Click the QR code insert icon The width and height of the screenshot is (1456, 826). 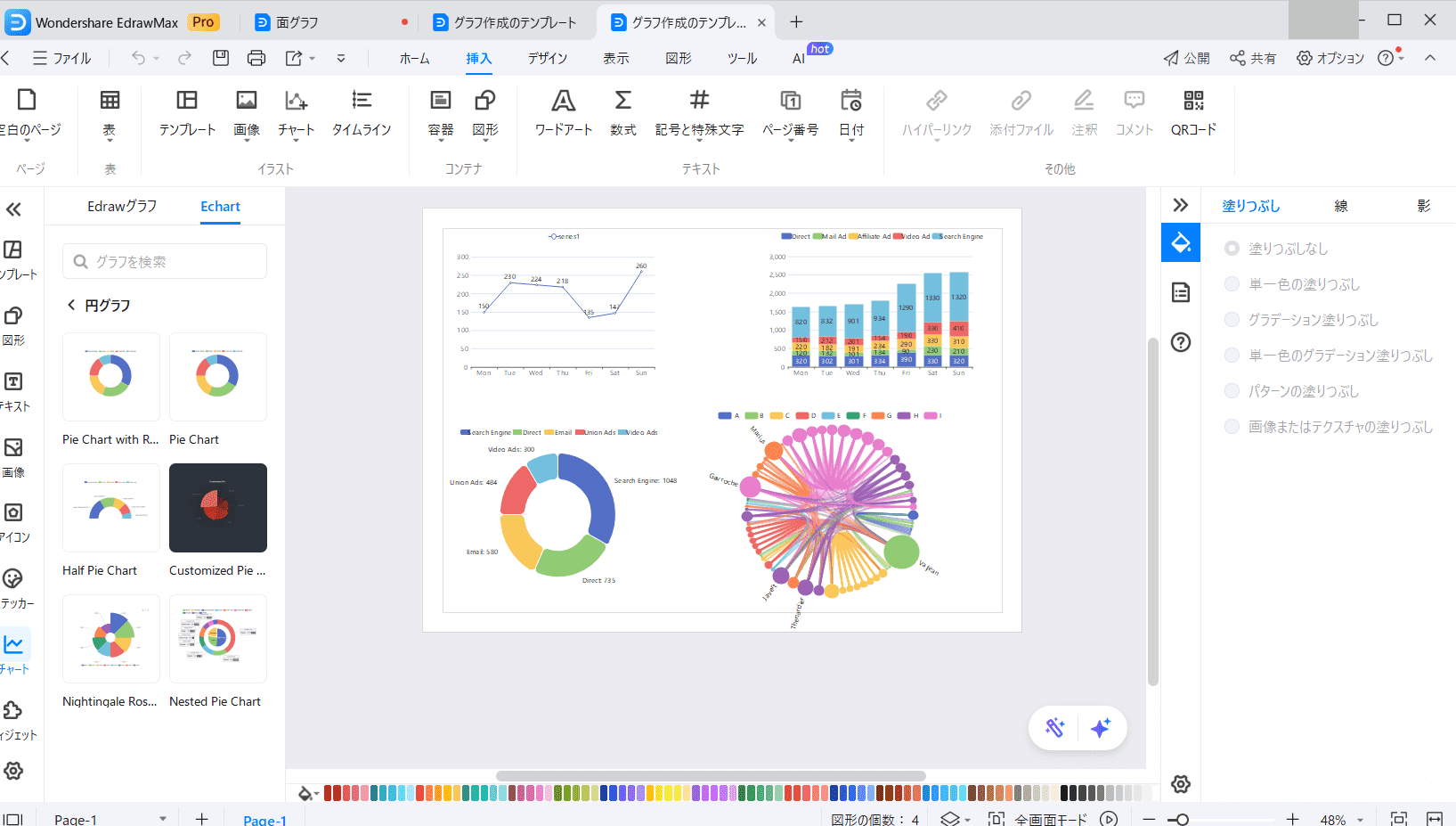1192,101
